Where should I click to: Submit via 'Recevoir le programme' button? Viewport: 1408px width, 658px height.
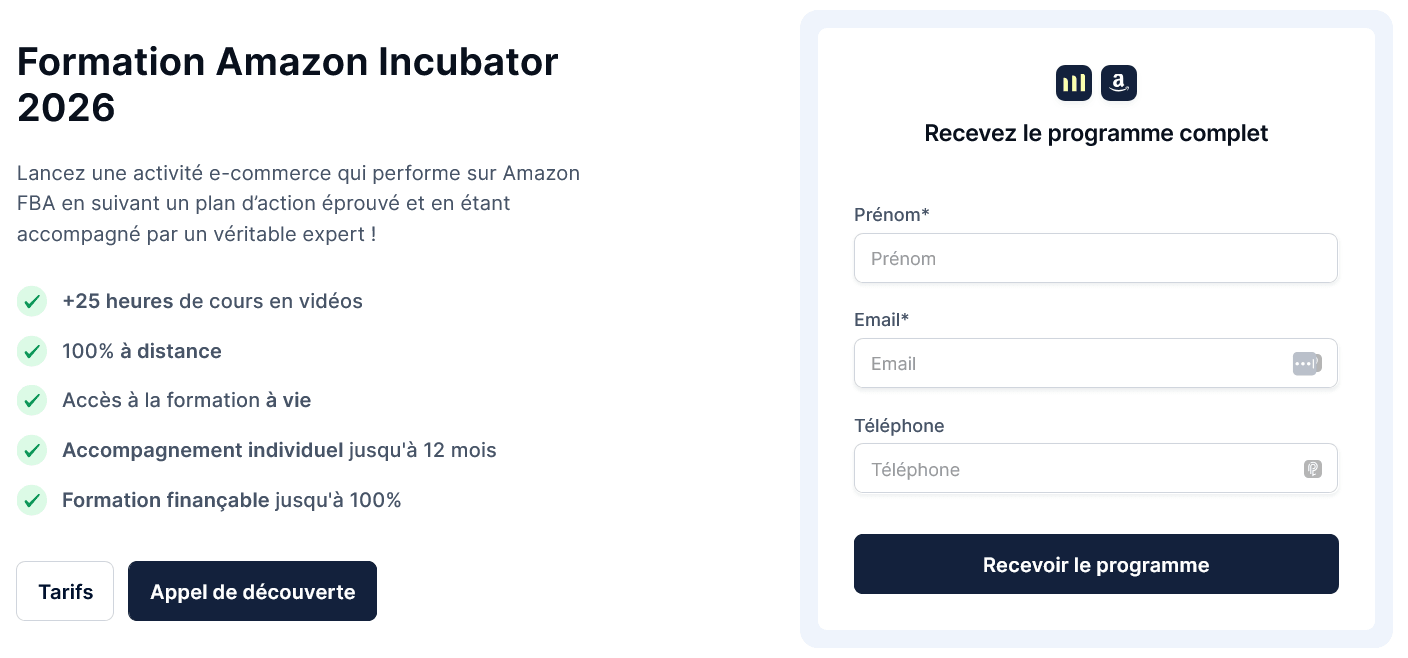pos(1096,564)
